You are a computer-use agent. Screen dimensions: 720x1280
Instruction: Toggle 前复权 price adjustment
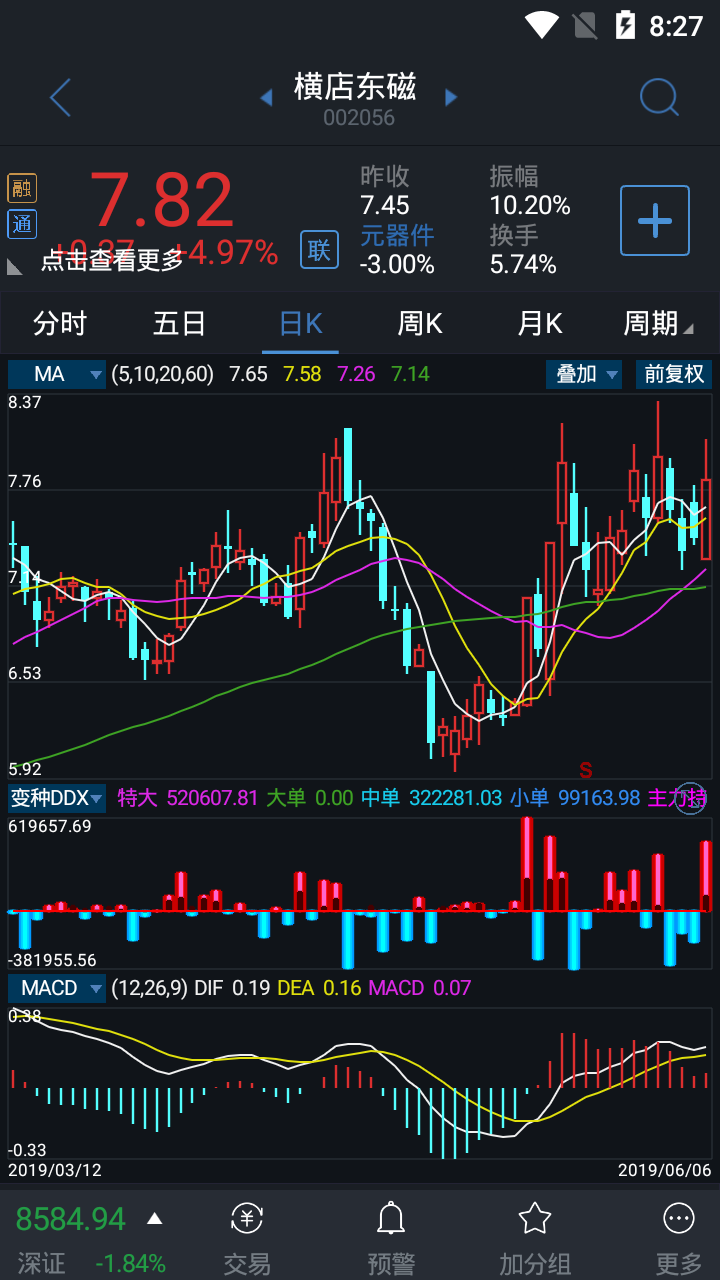coord(674,374)
